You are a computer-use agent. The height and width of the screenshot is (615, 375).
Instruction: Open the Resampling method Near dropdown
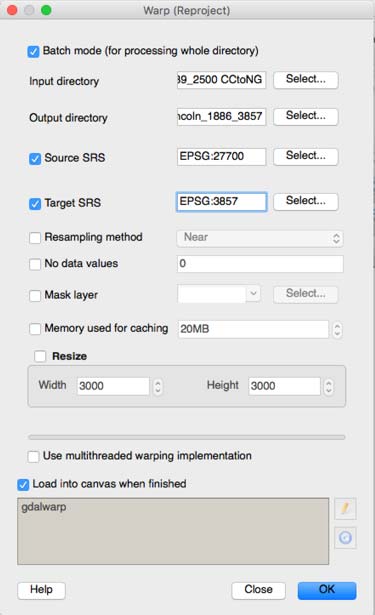(x=260, y=238)
